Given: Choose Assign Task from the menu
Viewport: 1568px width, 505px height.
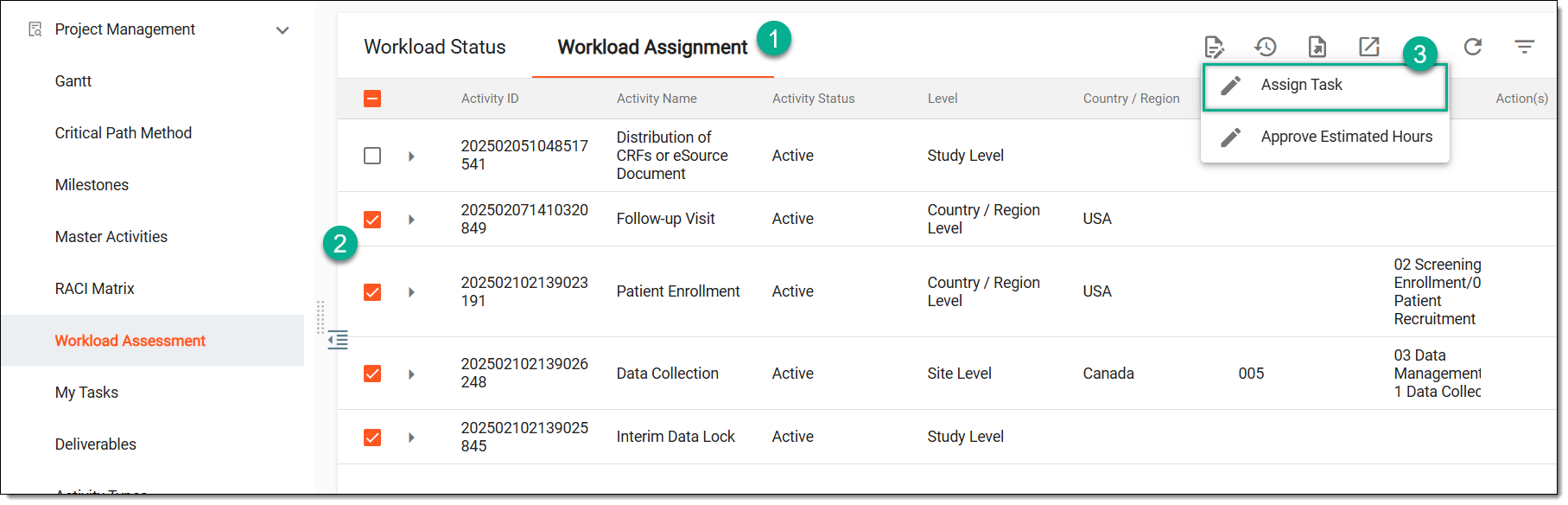Looking at the screenshot, I should 1324,85.
